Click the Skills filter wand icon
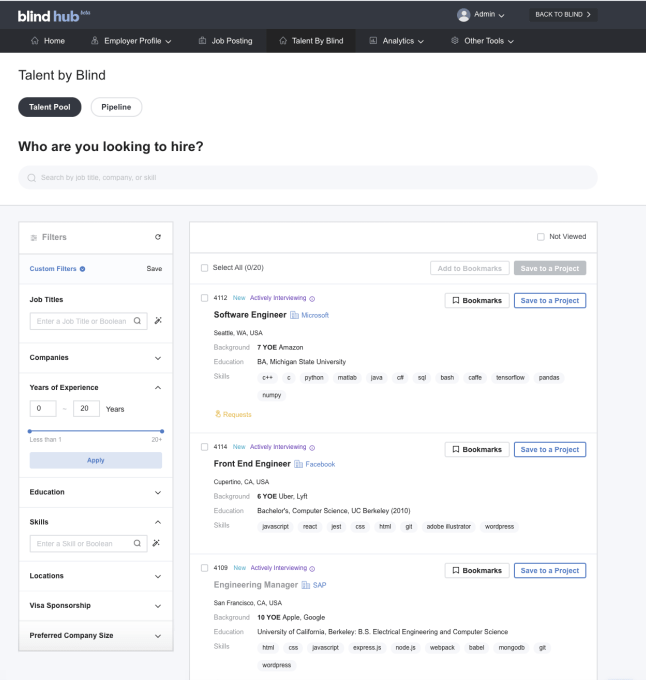646x680 pixels. coord(157,543)
